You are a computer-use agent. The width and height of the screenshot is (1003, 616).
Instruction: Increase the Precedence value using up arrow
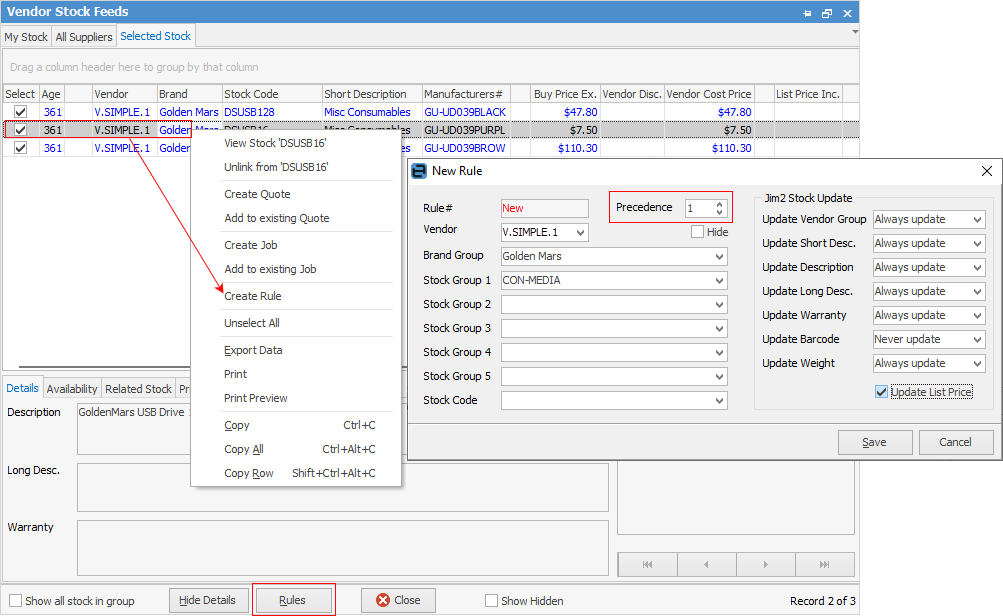coord(719,204)
